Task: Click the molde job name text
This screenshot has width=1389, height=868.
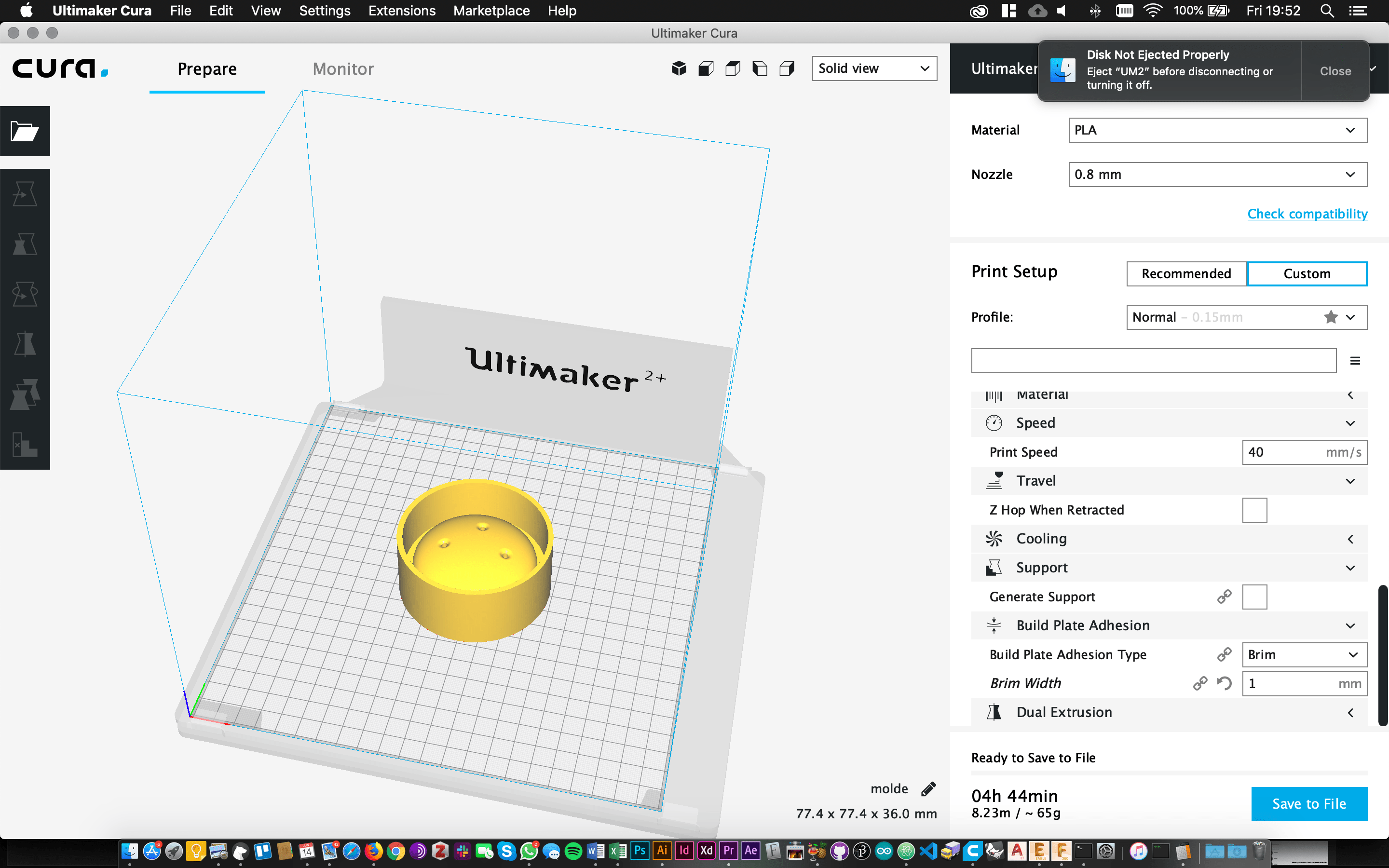Action: [x=889, y=789]
